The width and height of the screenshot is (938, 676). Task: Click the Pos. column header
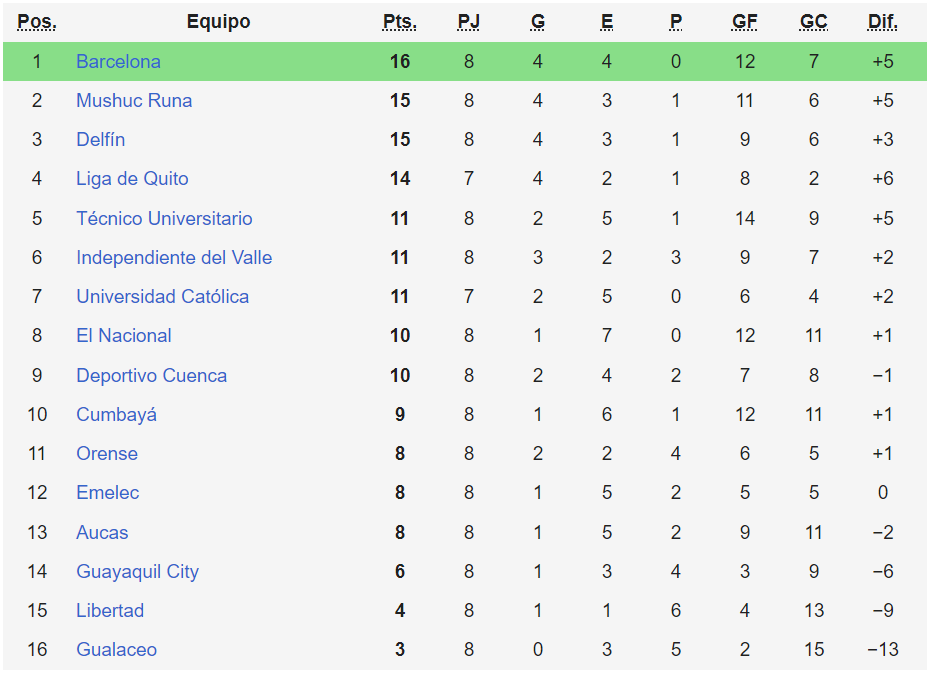37,22
